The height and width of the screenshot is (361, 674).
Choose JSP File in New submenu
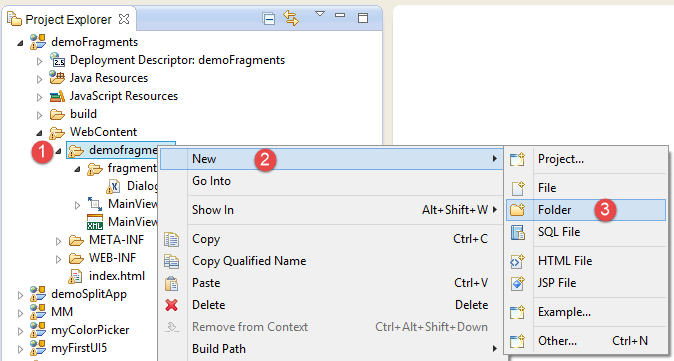[x=586, y=282]
